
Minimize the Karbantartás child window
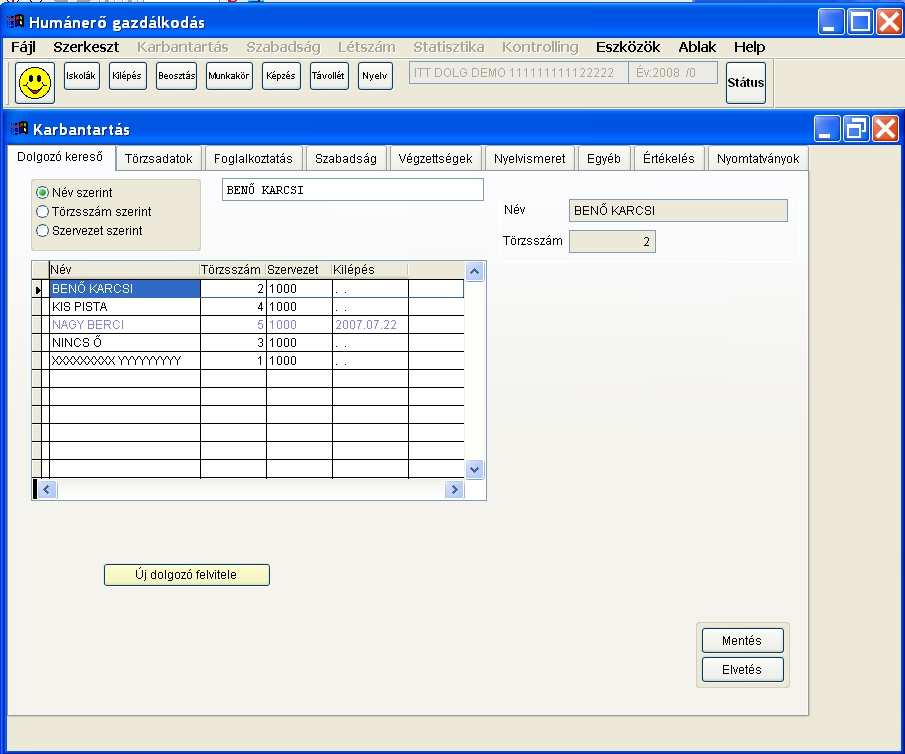tap(827, 128)
